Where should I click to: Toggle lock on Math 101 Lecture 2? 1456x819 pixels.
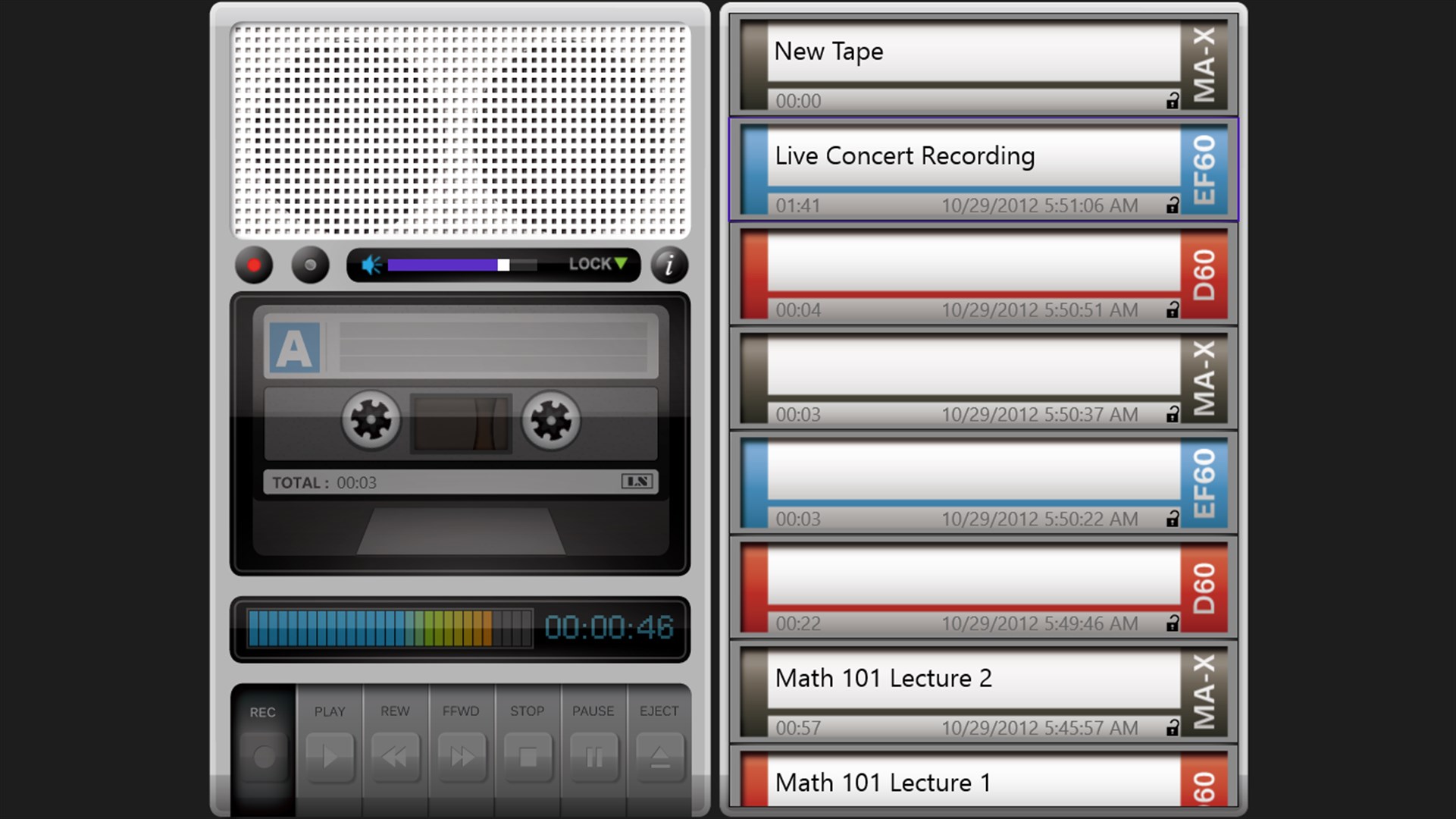point(1173,727)
